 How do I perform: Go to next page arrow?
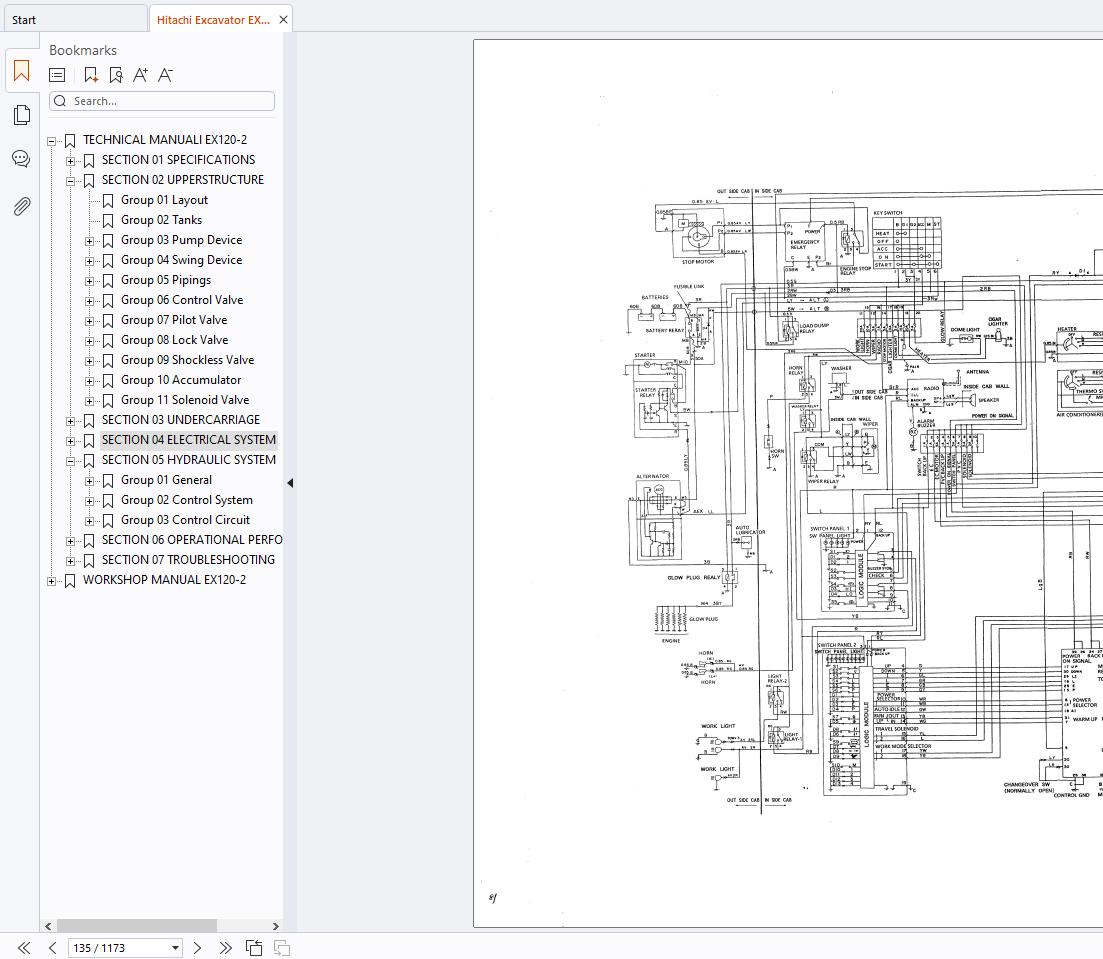click(x=197, y=948)
